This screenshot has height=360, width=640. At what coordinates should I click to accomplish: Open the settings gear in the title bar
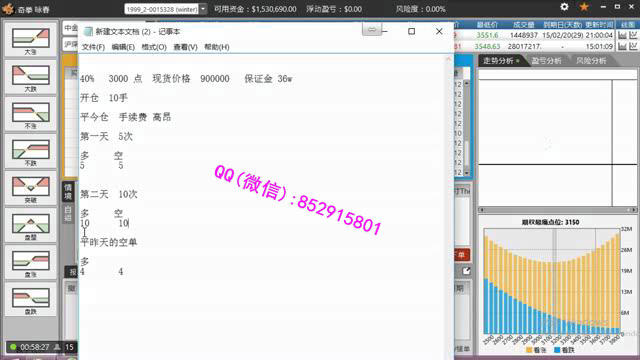(564, 7)
